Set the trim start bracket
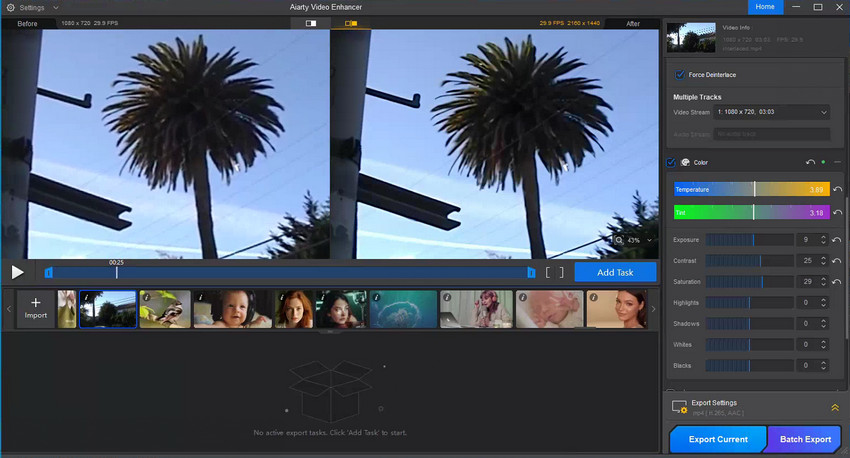The width and height of the screenshot is (850, 458). pyautogui.click(x=549, y=272)
